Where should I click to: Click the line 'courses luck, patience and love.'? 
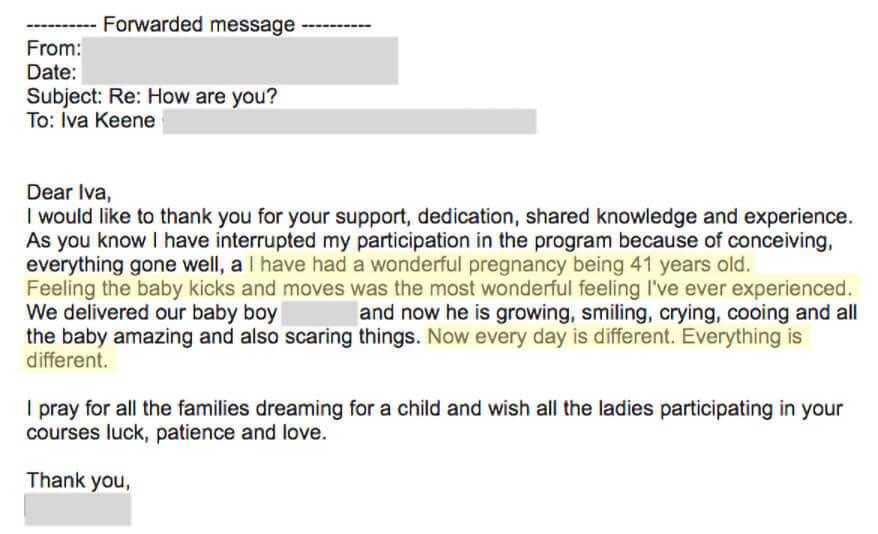click(x=176, y=433)
